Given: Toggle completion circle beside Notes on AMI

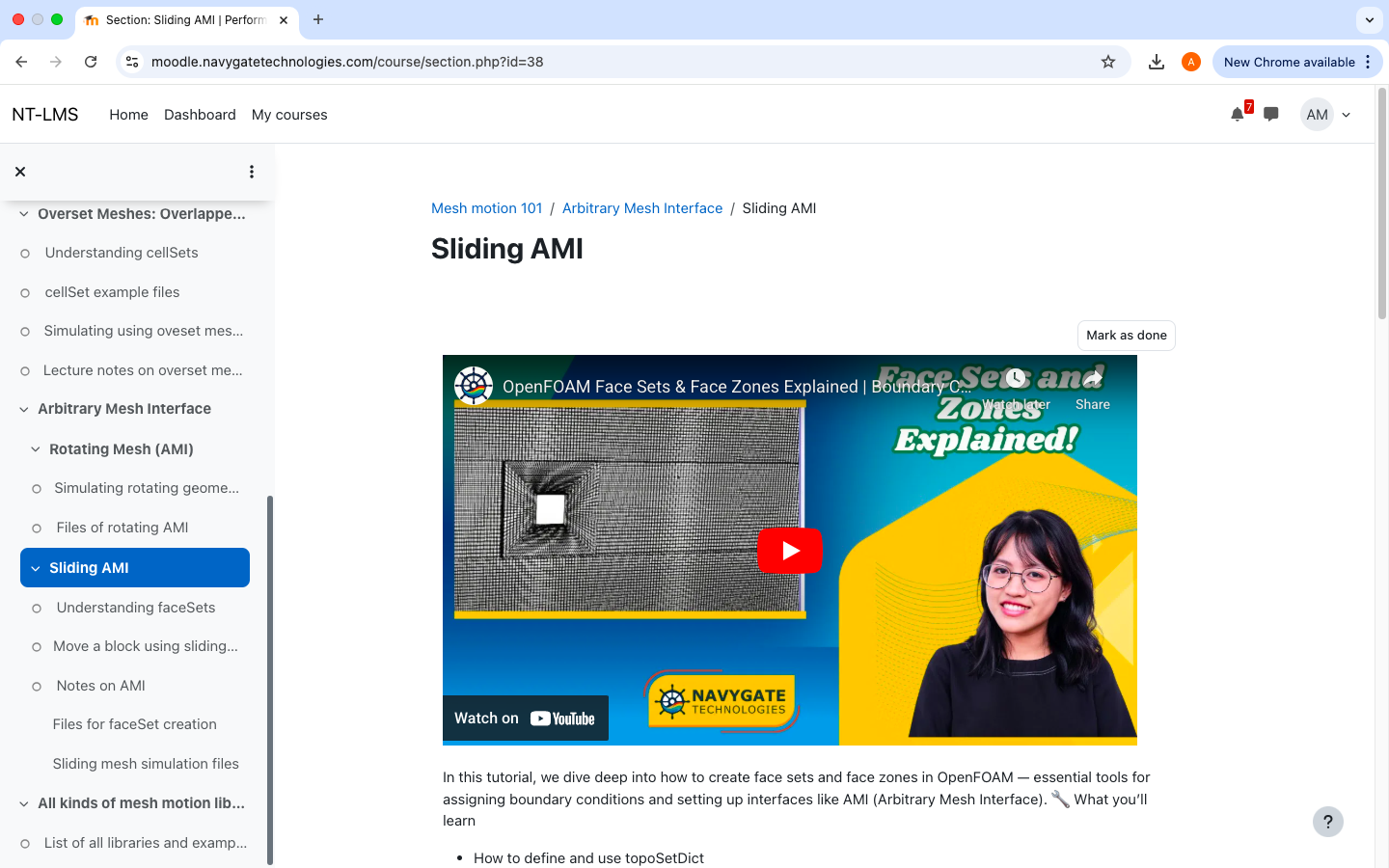Looking at the screenshot, I should click(37, 687).
